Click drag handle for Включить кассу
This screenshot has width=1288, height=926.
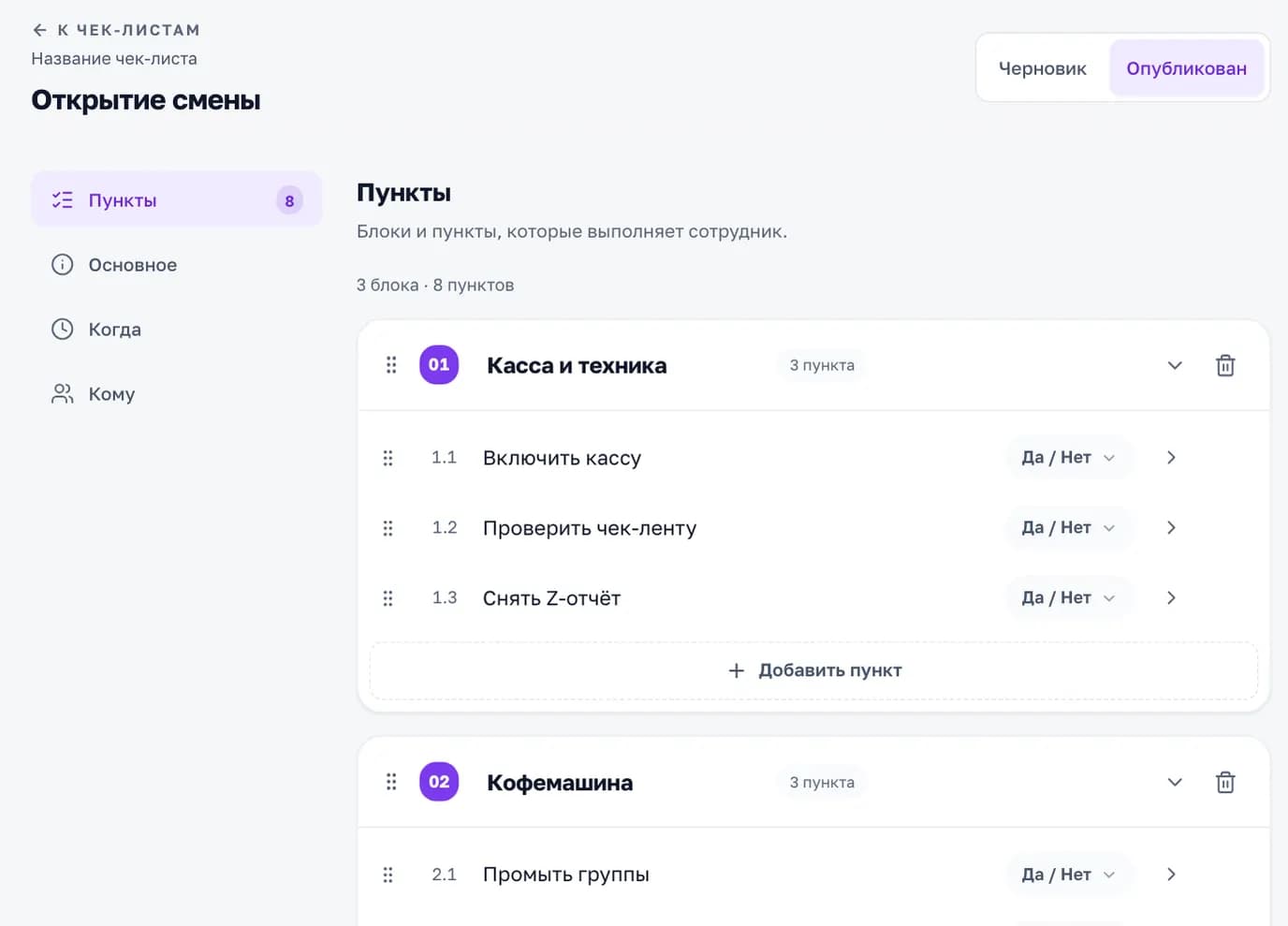[388, 458]
